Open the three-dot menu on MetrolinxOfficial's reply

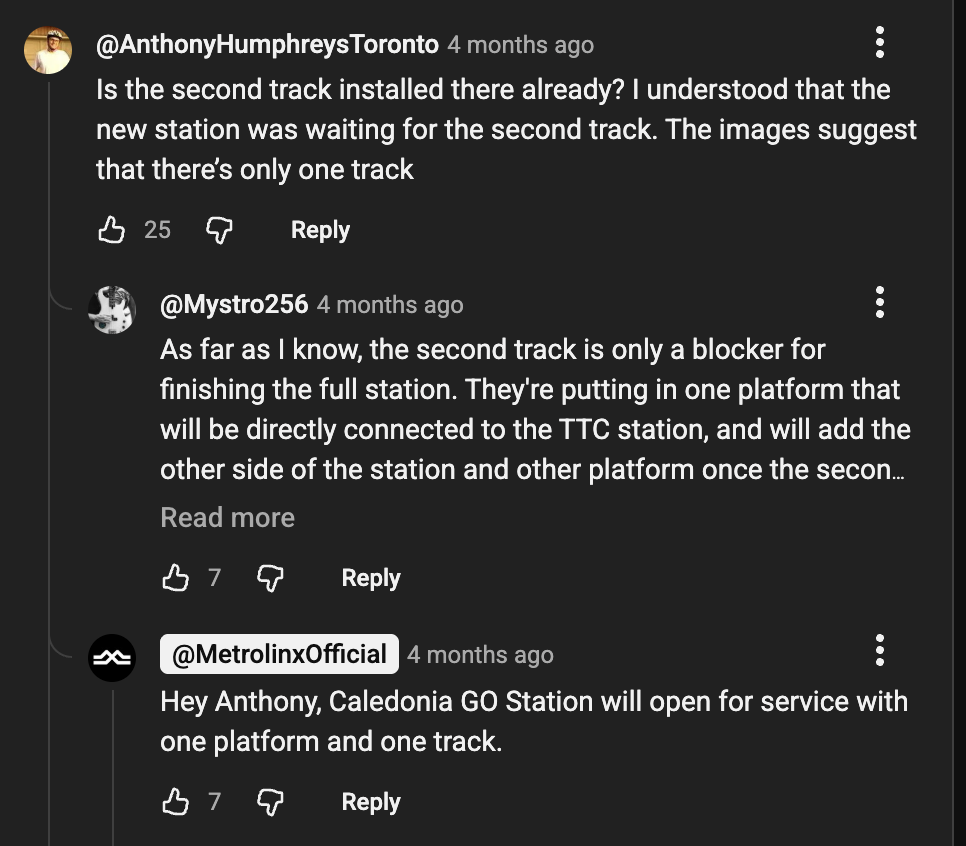pyautogui.click(x=880, y=650)
